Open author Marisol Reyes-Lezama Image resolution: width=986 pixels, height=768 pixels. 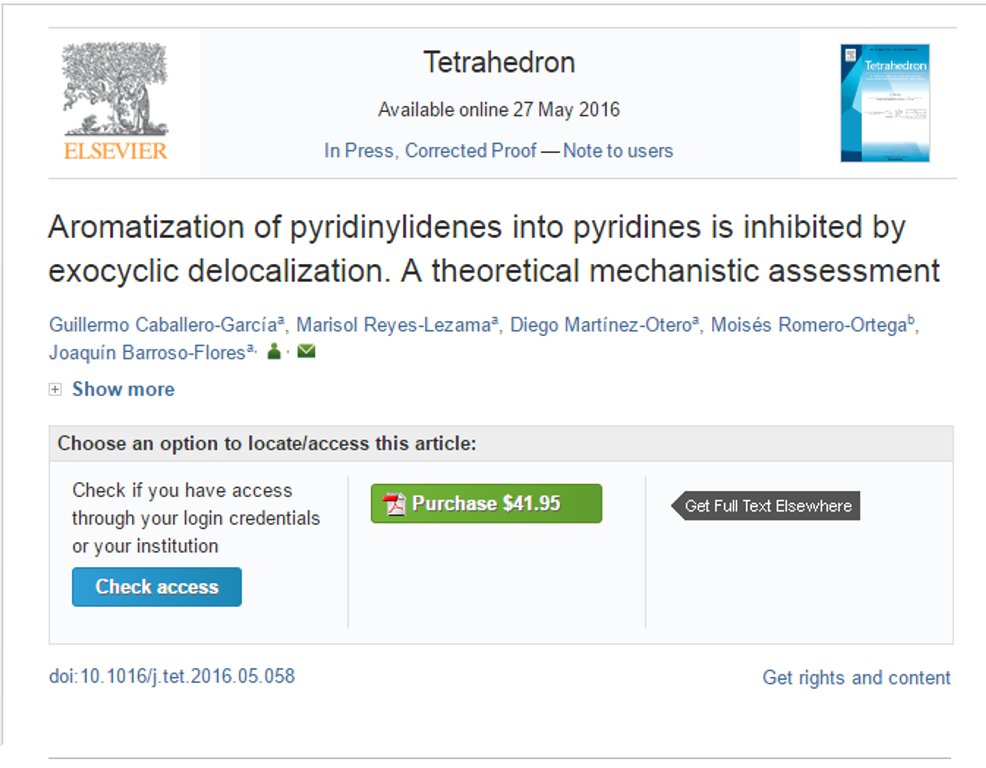point(394,325)
